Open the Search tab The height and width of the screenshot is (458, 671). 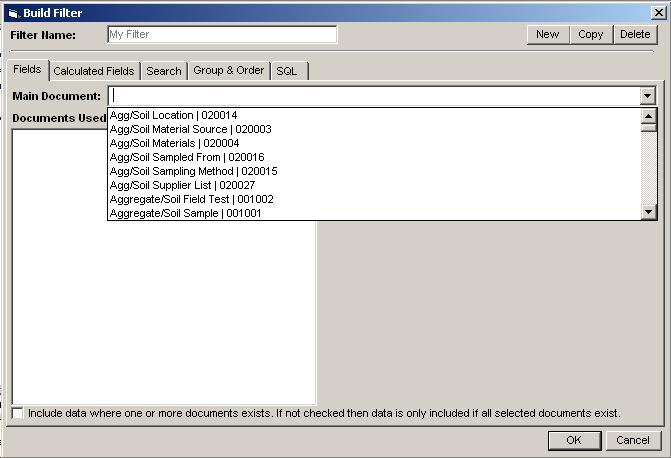tap(163, 71)
